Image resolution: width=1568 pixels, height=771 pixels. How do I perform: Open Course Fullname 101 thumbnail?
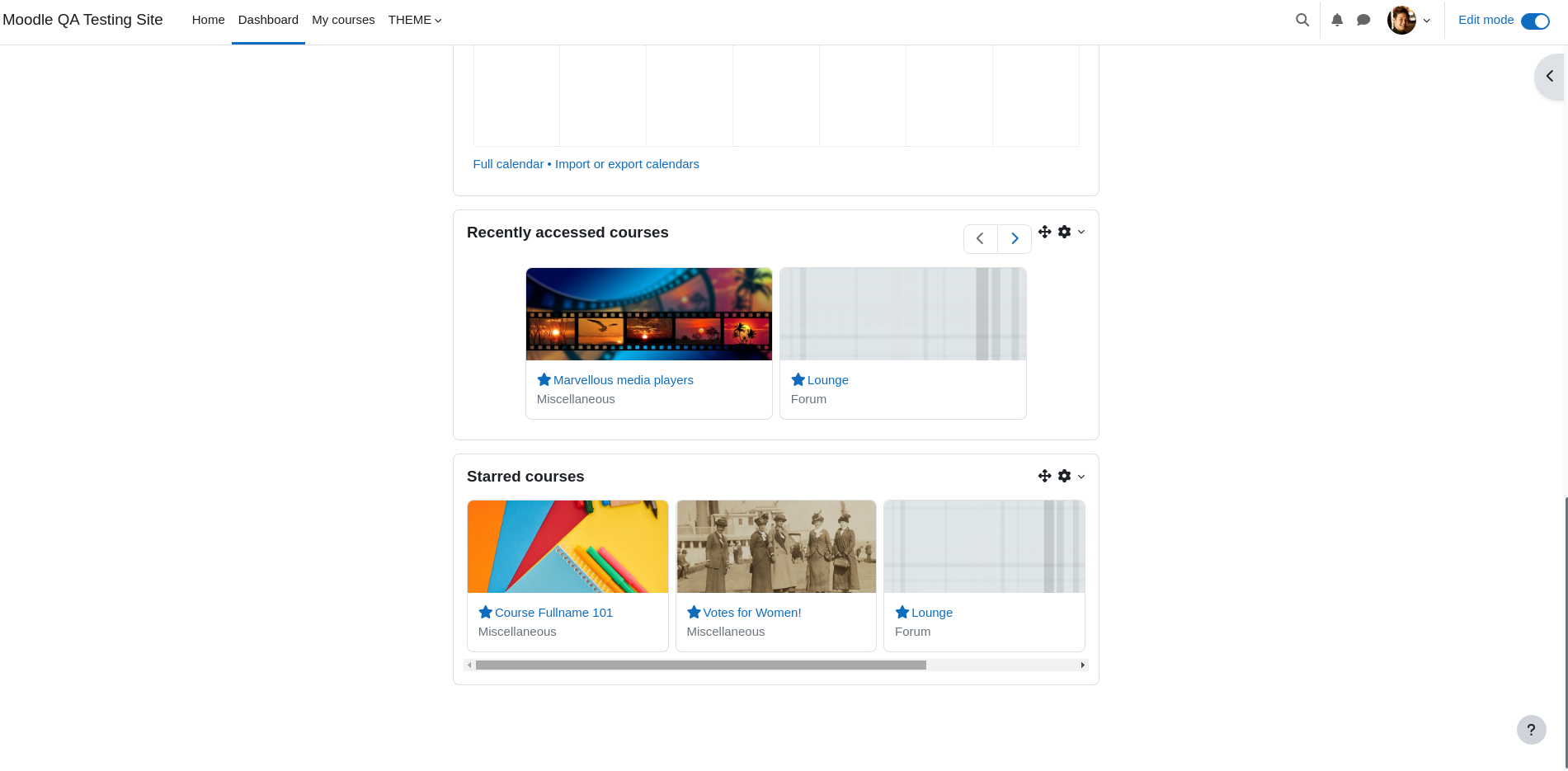(x=567, y=547)
